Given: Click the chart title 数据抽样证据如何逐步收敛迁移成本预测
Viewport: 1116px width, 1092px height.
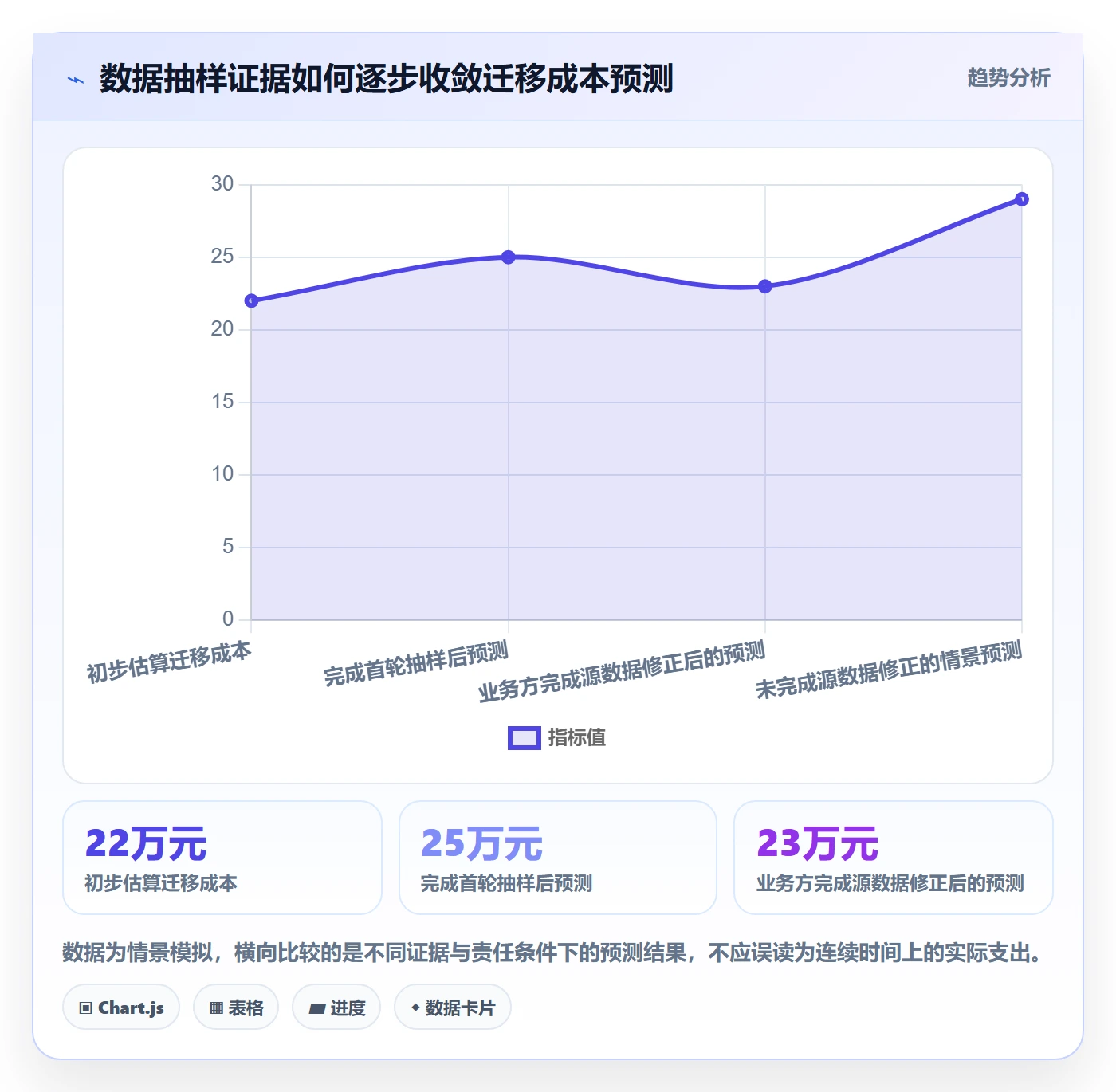Looking at the screenshot, I should click(x=387, y=79).
